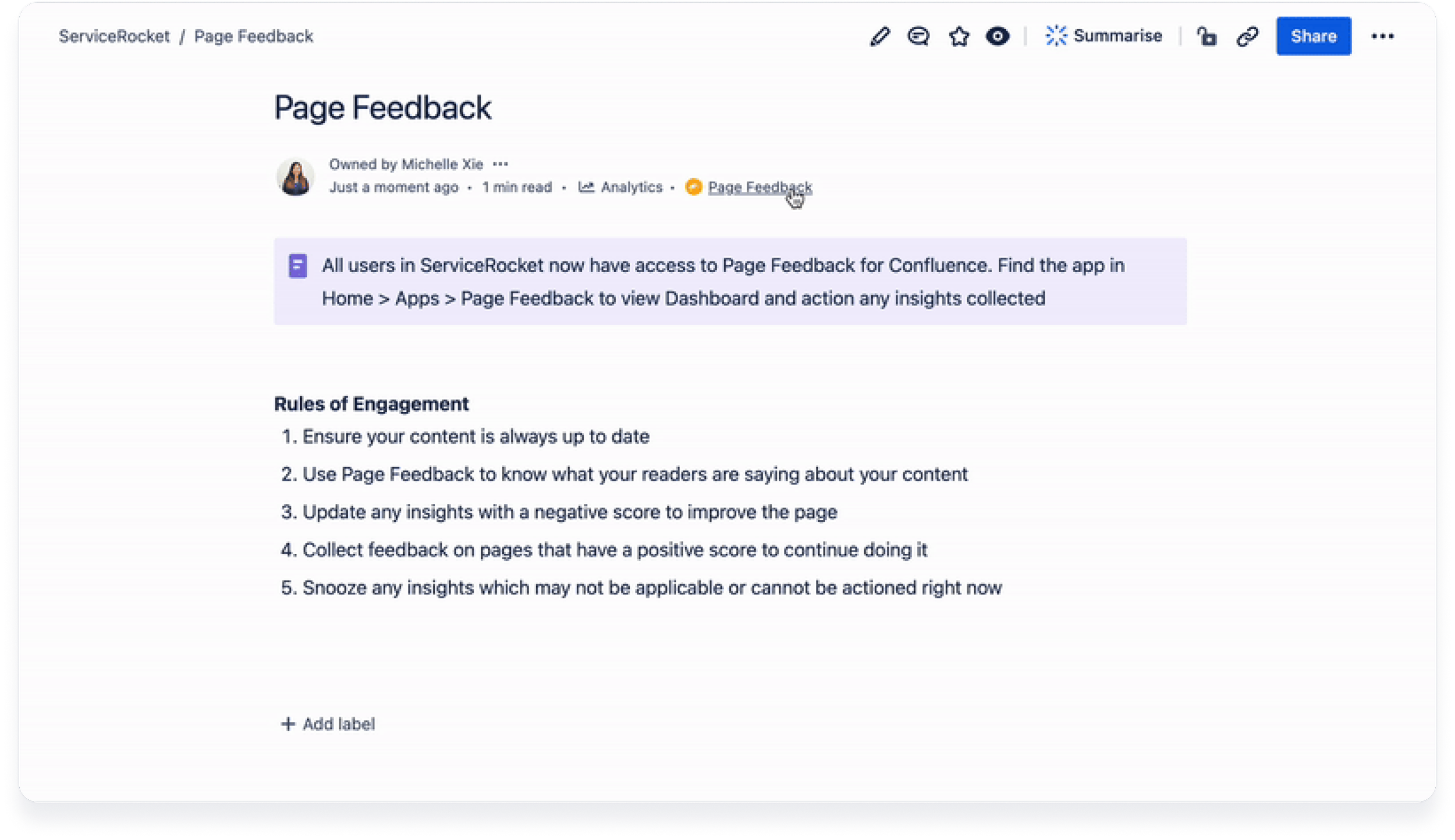Click Add label below the page content
The height and width of the screenshot is (840, 1455).
339,724
